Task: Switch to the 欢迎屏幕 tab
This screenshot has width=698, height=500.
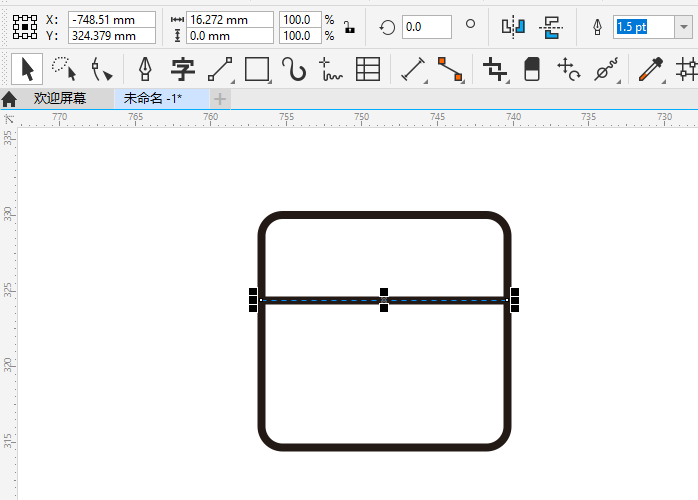Action: pos(60,99)
